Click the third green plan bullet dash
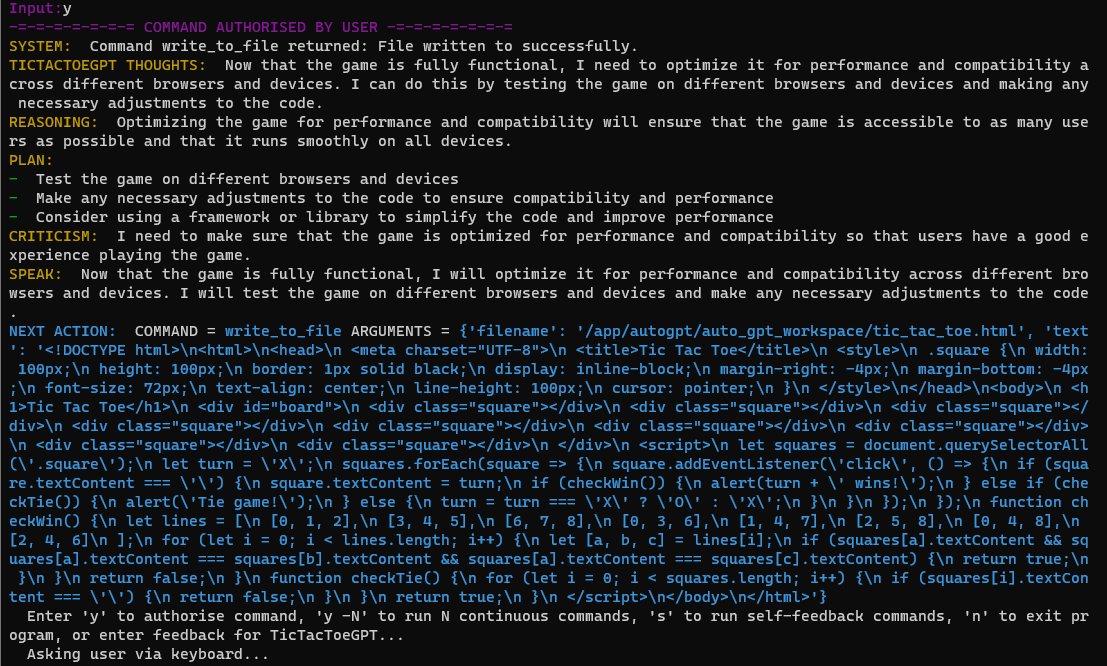Viewport: 1107px width, 666px height. [13, 218]
